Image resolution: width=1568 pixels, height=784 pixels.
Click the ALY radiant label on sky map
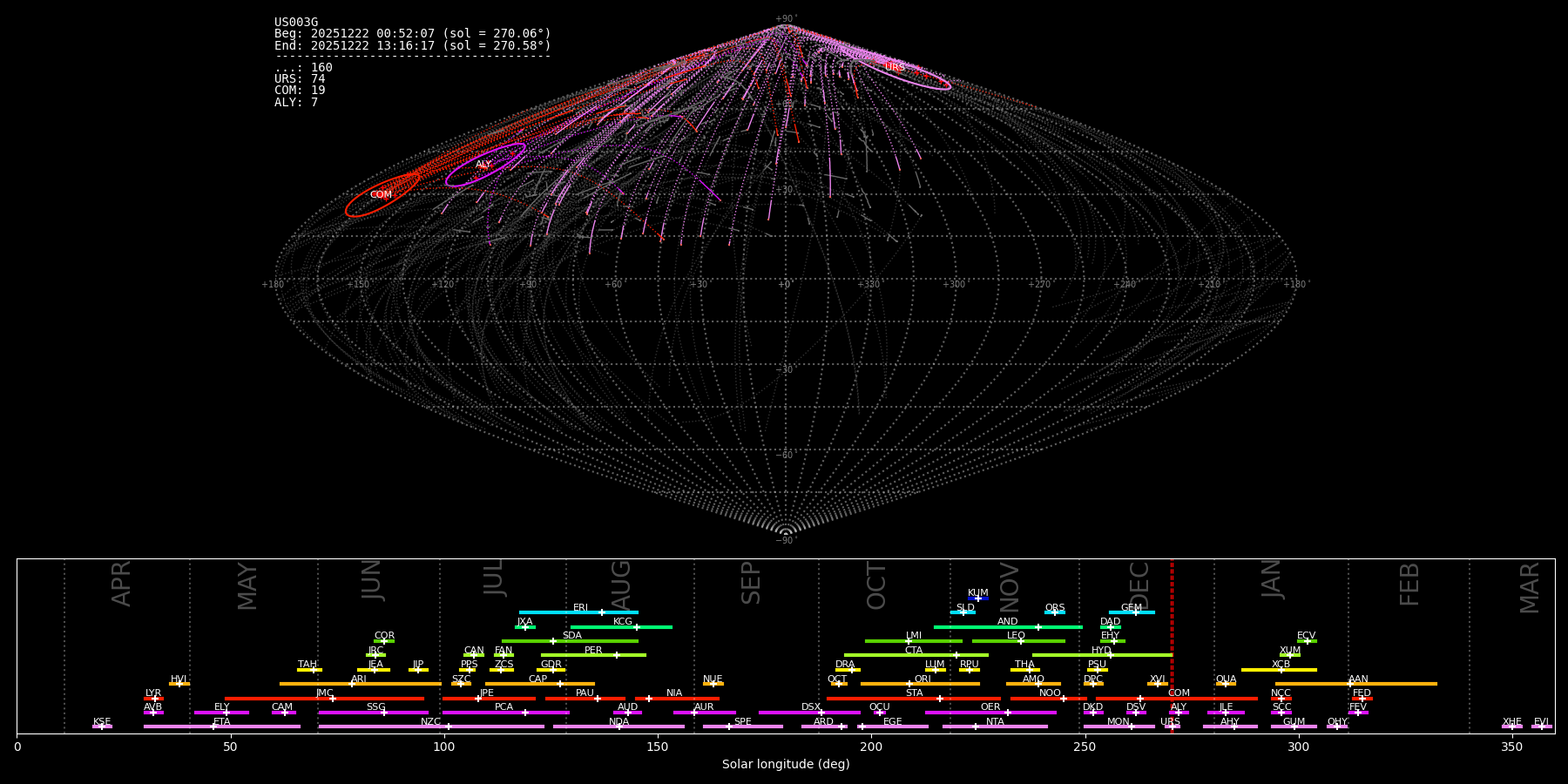(483, 165)
